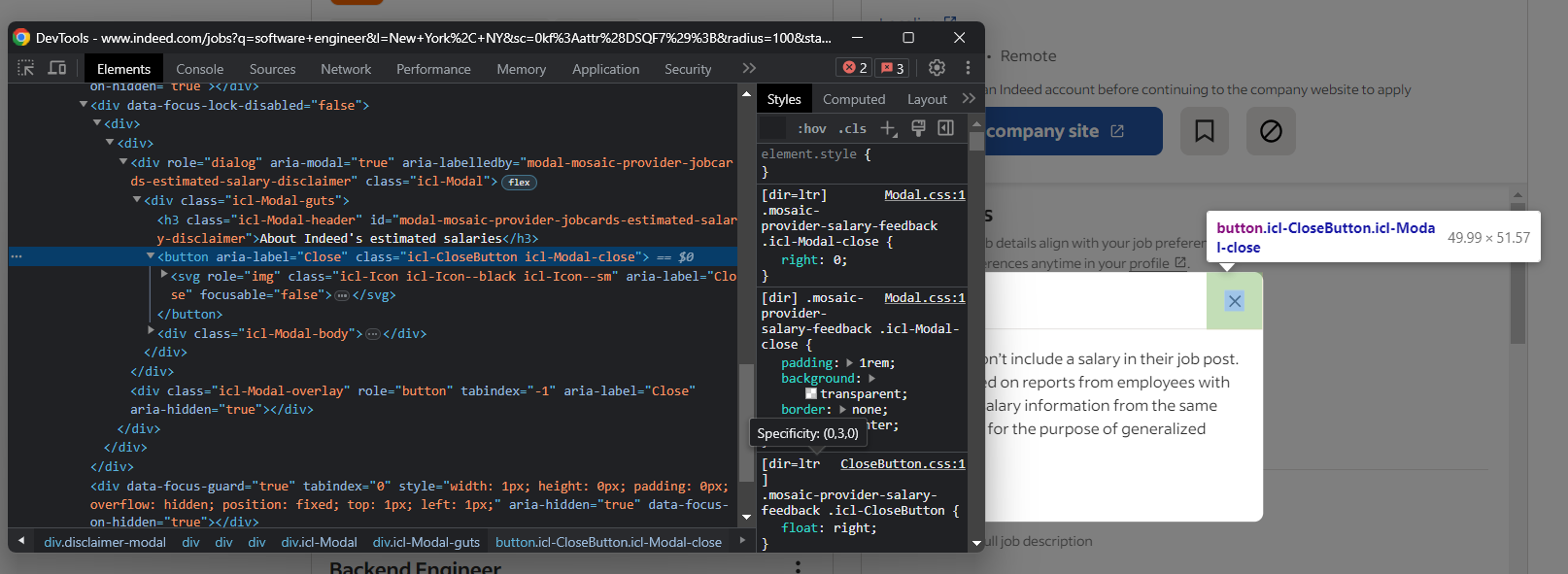This screenshot has height=574, width=1568.
Task: Click the 'float: right;' declaration
Action: [x=829, y=528]
